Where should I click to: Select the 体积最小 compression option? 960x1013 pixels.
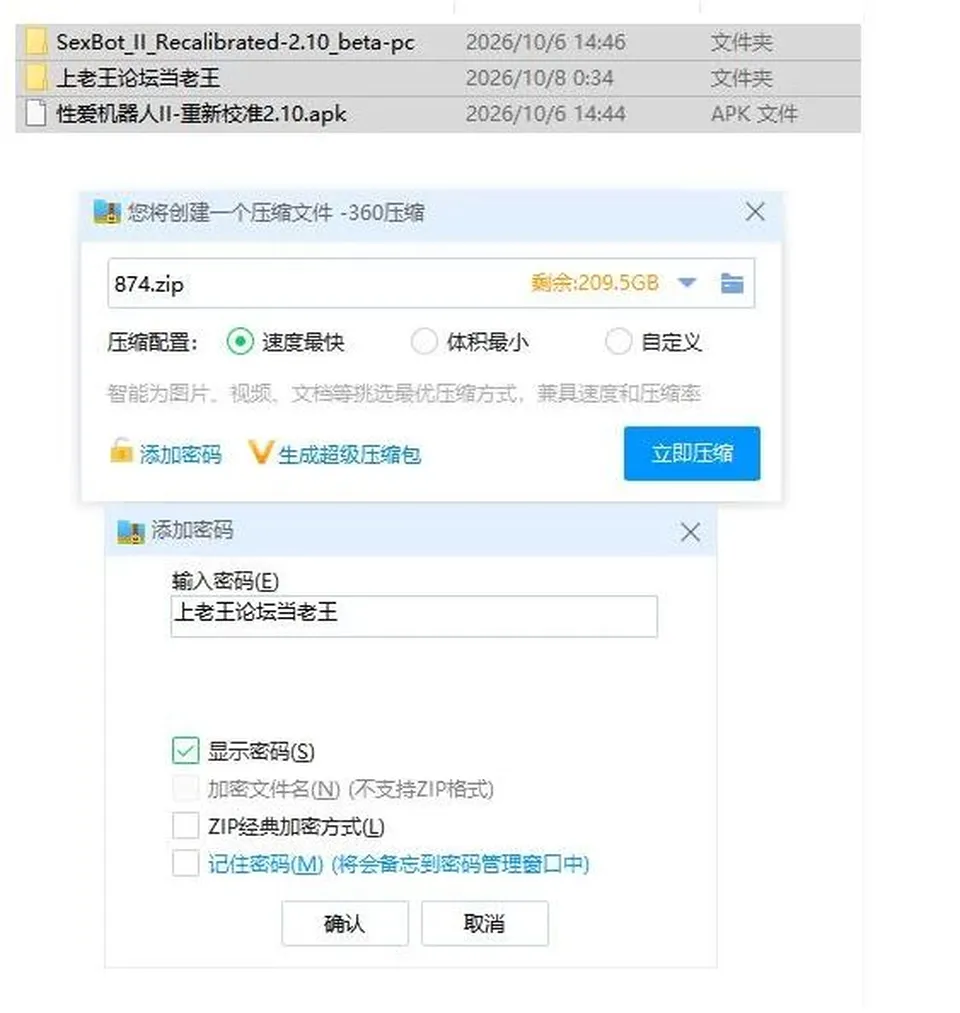424,342
